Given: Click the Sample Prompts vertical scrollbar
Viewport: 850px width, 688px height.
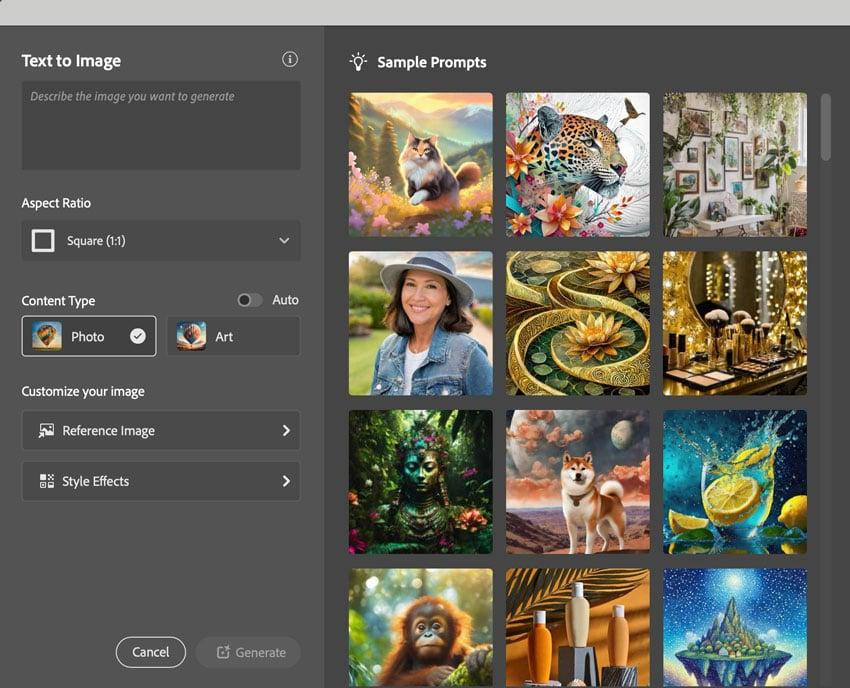Looking at the screenshot, I should tap(826, 127).
